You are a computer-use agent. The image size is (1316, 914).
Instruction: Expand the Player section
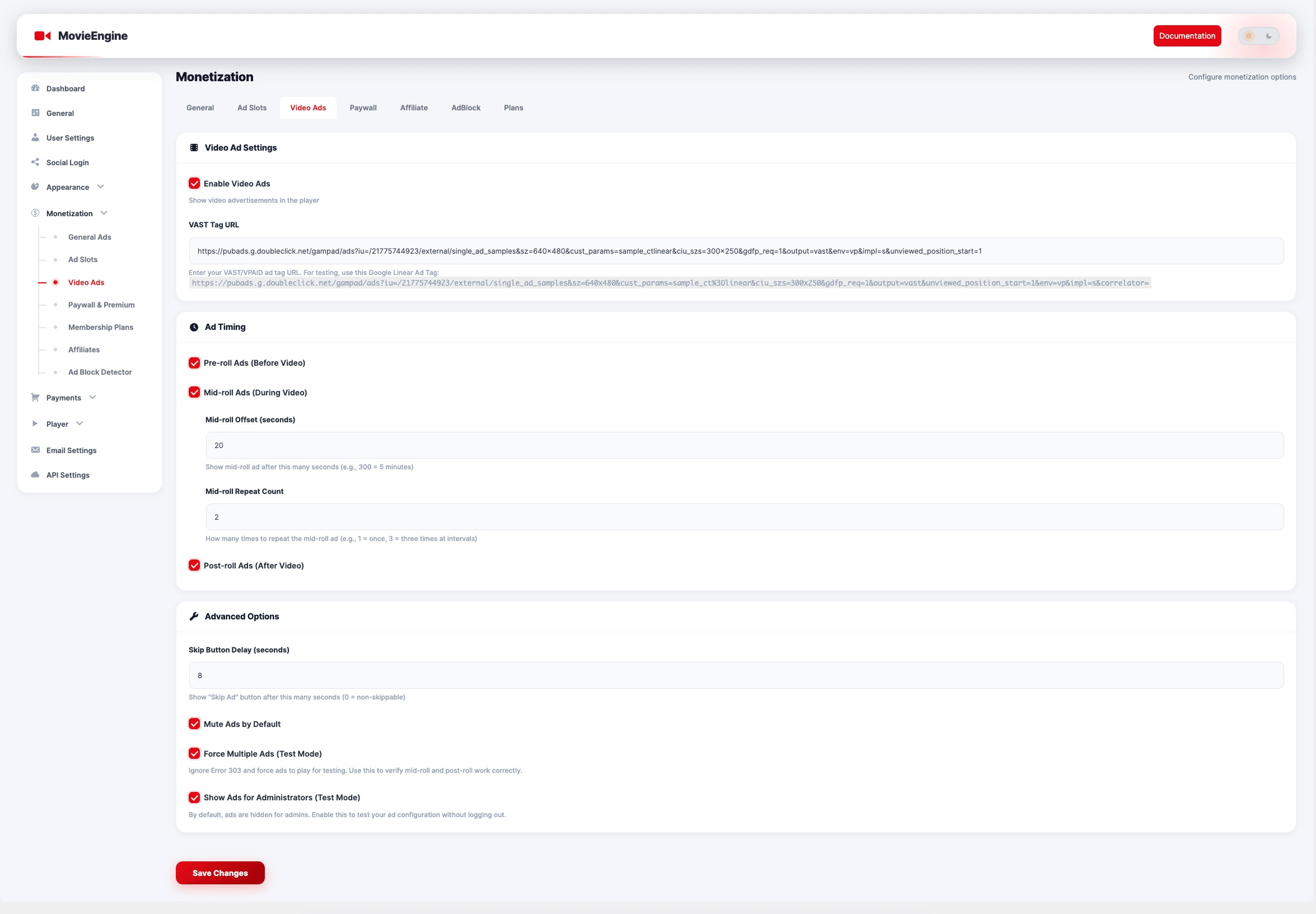point(80,423)
